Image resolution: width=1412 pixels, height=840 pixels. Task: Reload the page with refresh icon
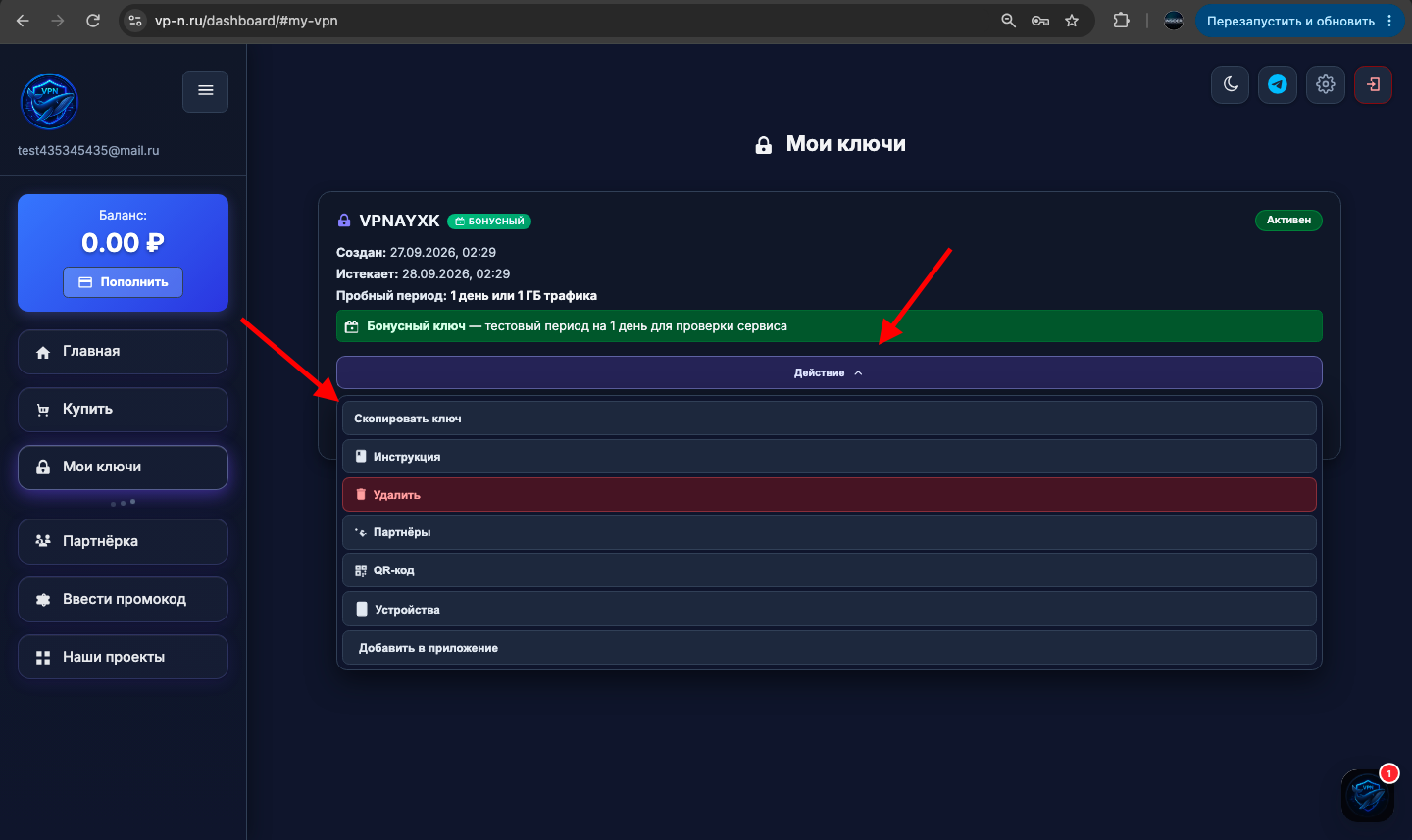(x=93, y=21)
